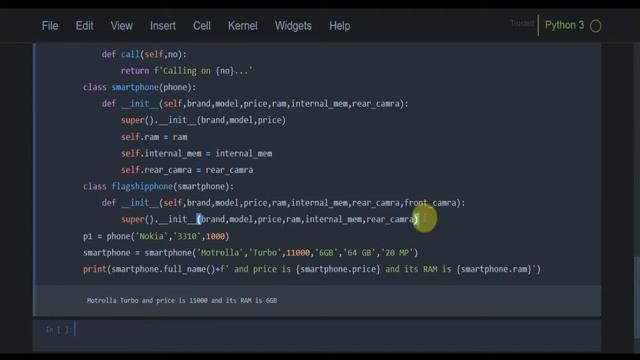Viewport: 640px width, 360px height.
Task: Click the 'class flagshipphone(smartphone):' line
Action: pos(158,187)
